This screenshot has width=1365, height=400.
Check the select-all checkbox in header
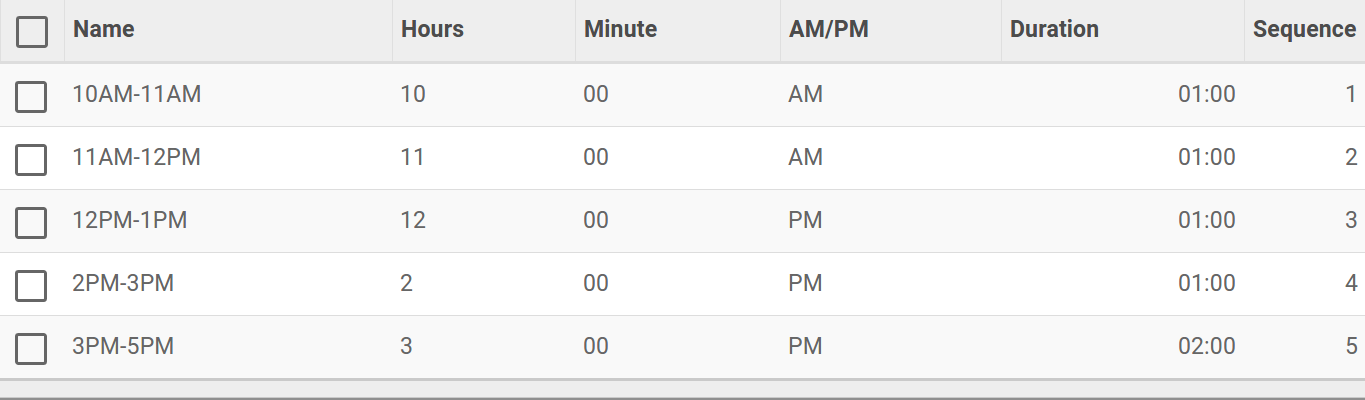pos(32,32)
